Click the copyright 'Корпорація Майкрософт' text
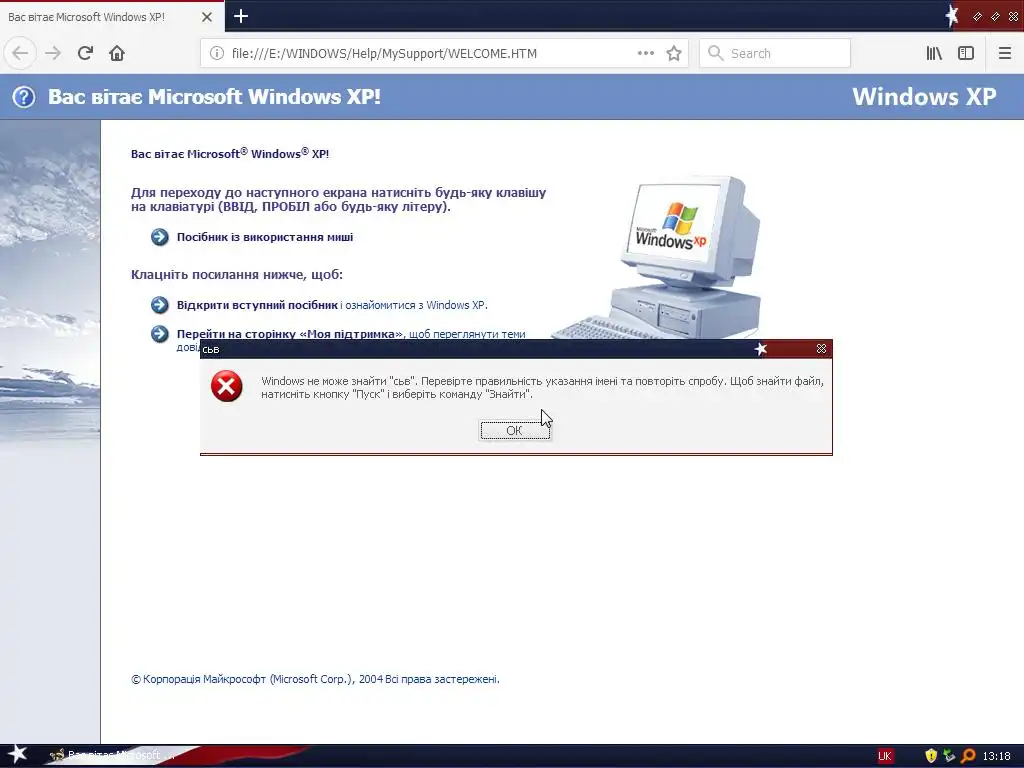Screen dimensions: 1024x768 coord(315,679)
